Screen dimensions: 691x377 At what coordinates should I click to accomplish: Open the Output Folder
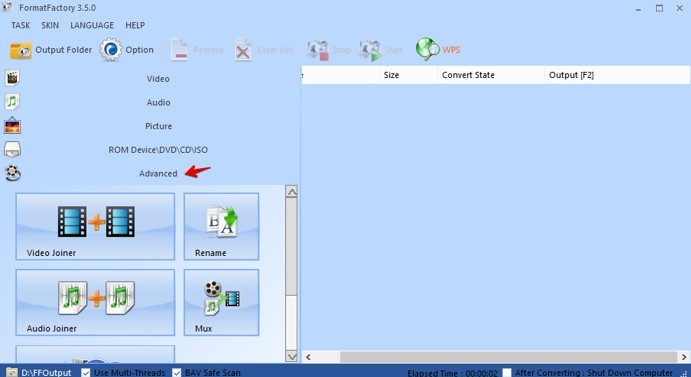click(51, 50)
